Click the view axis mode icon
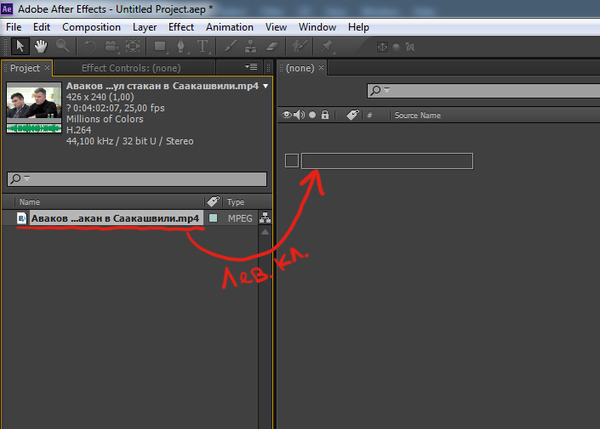The height and width of the screenshot is (429, 600). coord(410,47)
